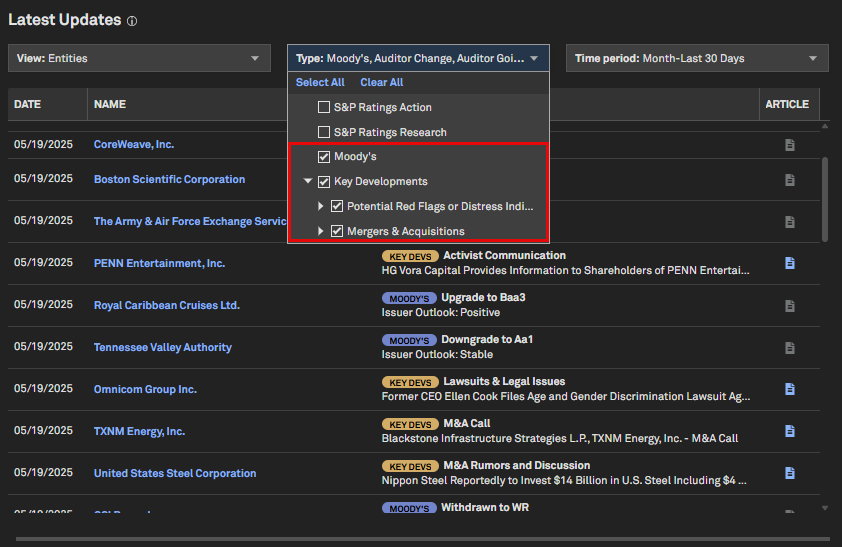
Task: Sort by the NAME column header
Action: point(110,104)
